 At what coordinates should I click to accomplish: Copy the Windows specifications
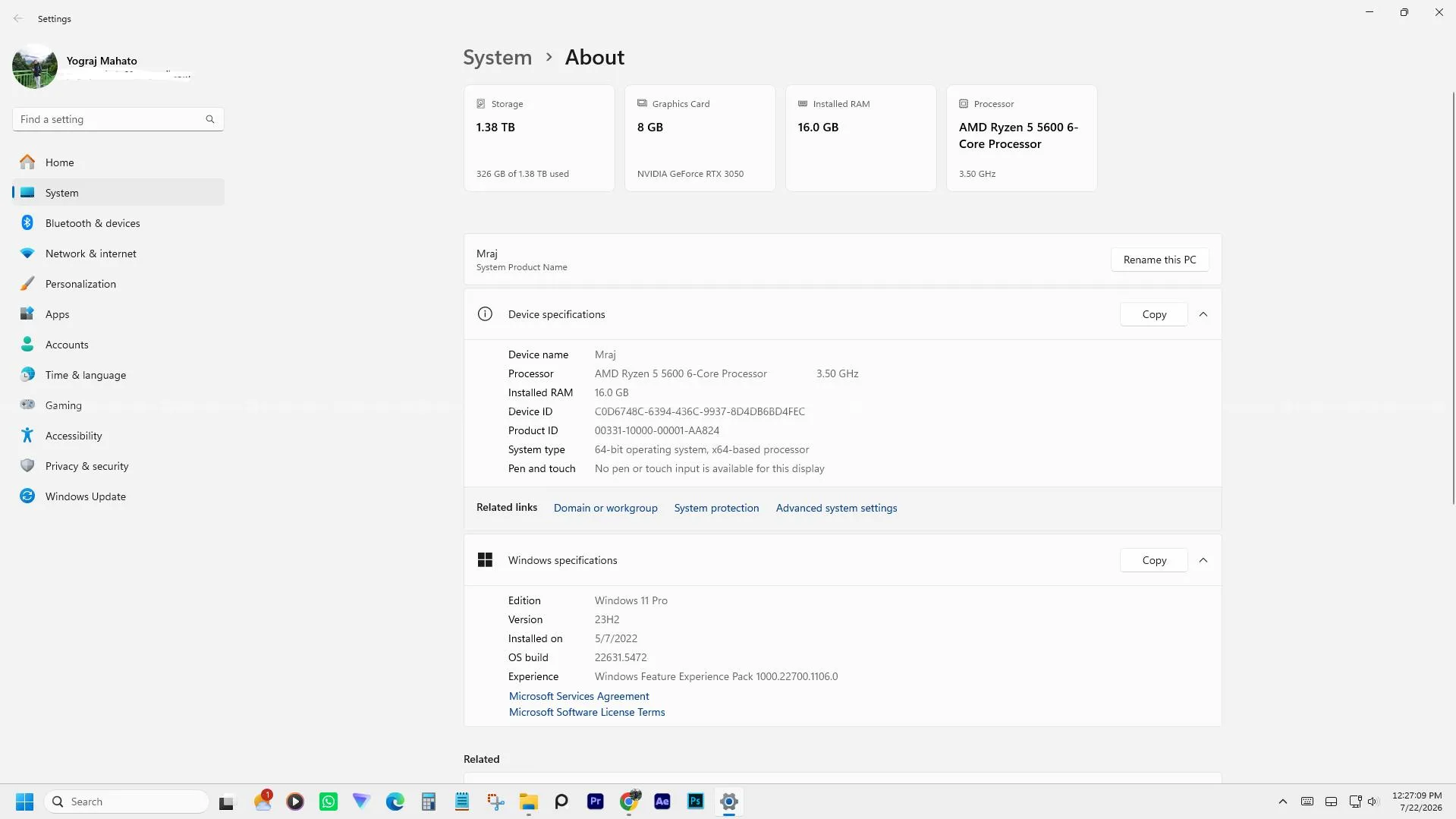click(x=1154, y=560)
